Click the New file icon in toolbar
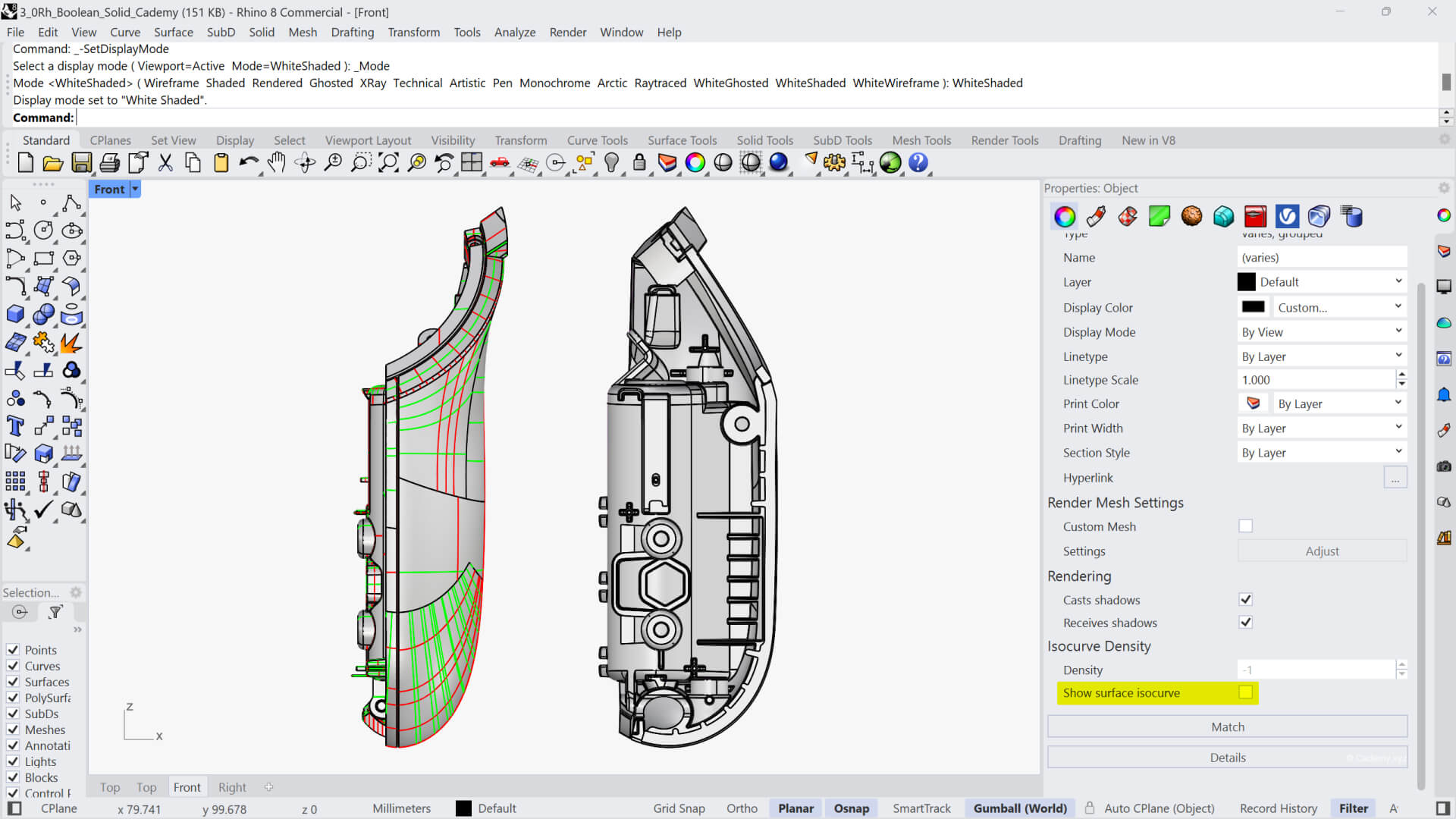 coord(25,162)
